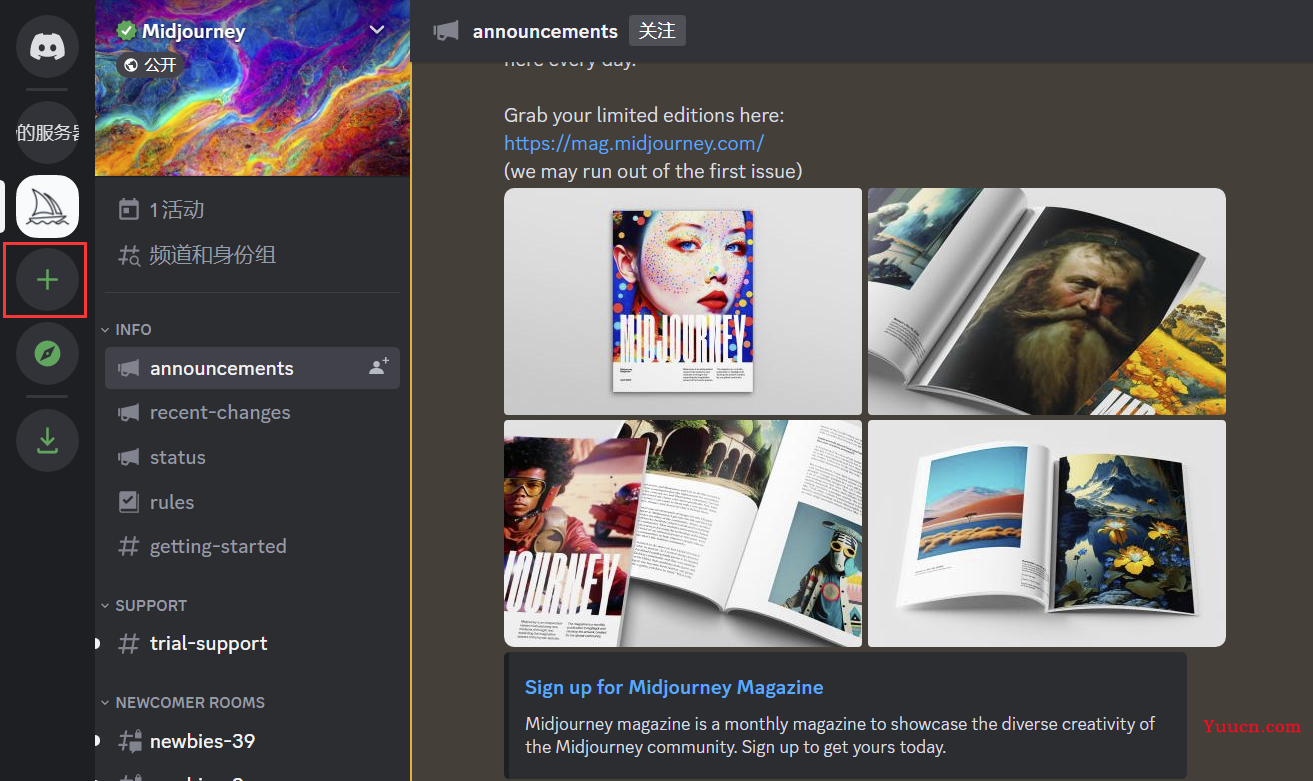The width and height of the screenshot is (1313, 781).
Task: Select the announcements channel in sidebar
Action: [252, 368]
